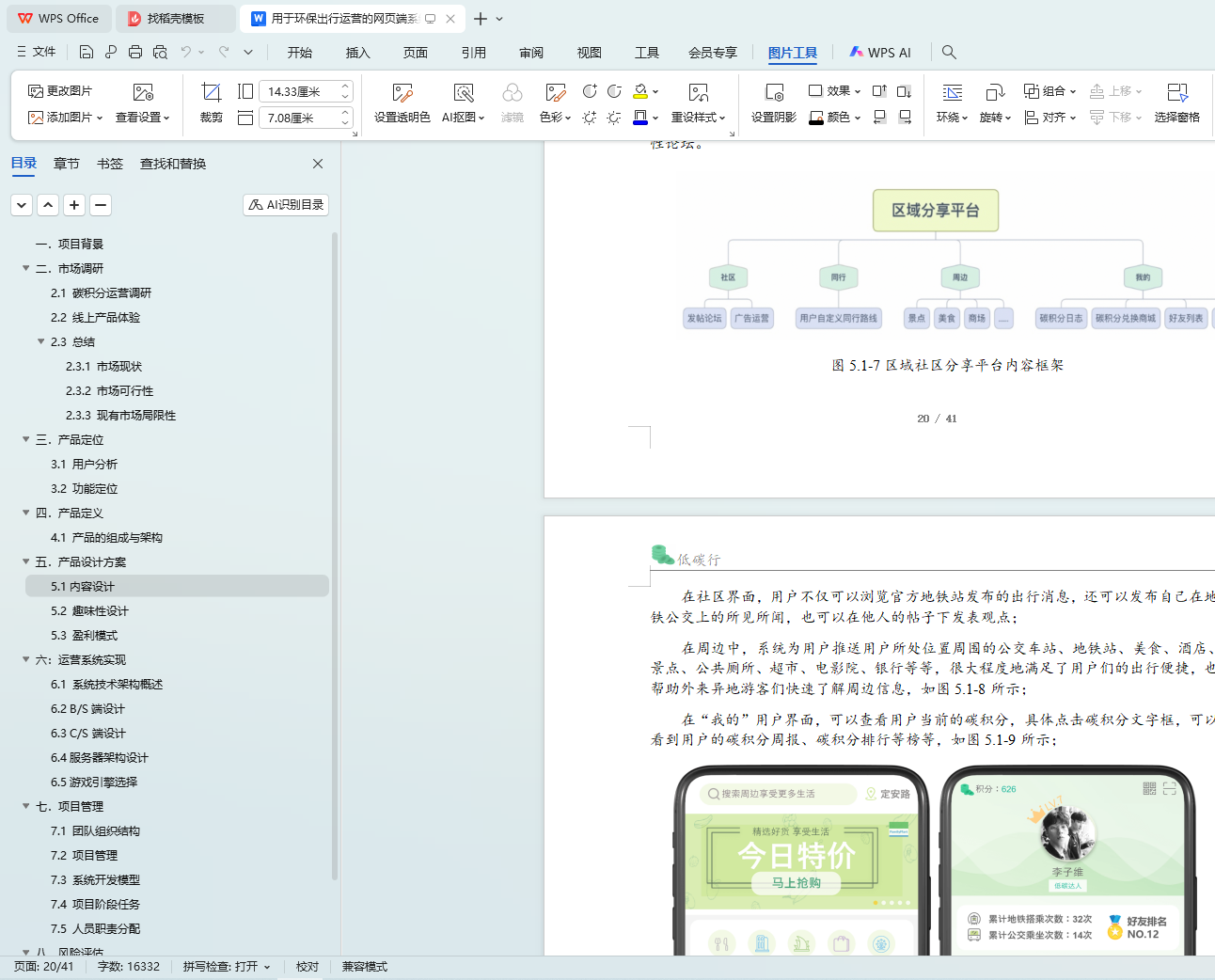Open print preview from the quick toolbar
Screen dimensions: 1215x980
pos(160,53)
